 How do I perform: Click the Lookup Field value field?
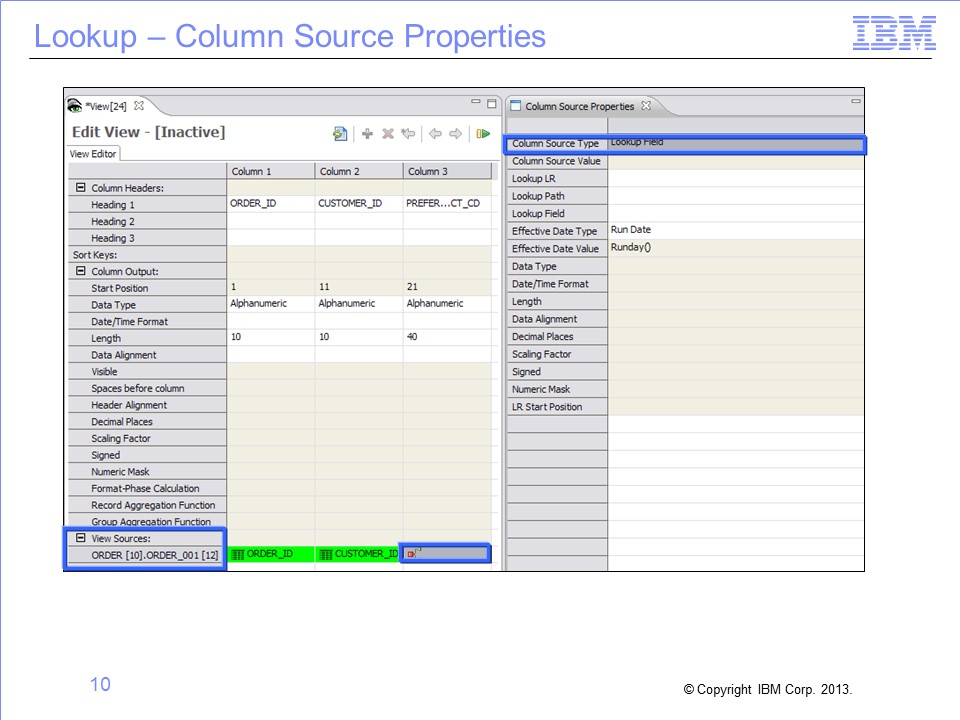(x=735, y=214)
